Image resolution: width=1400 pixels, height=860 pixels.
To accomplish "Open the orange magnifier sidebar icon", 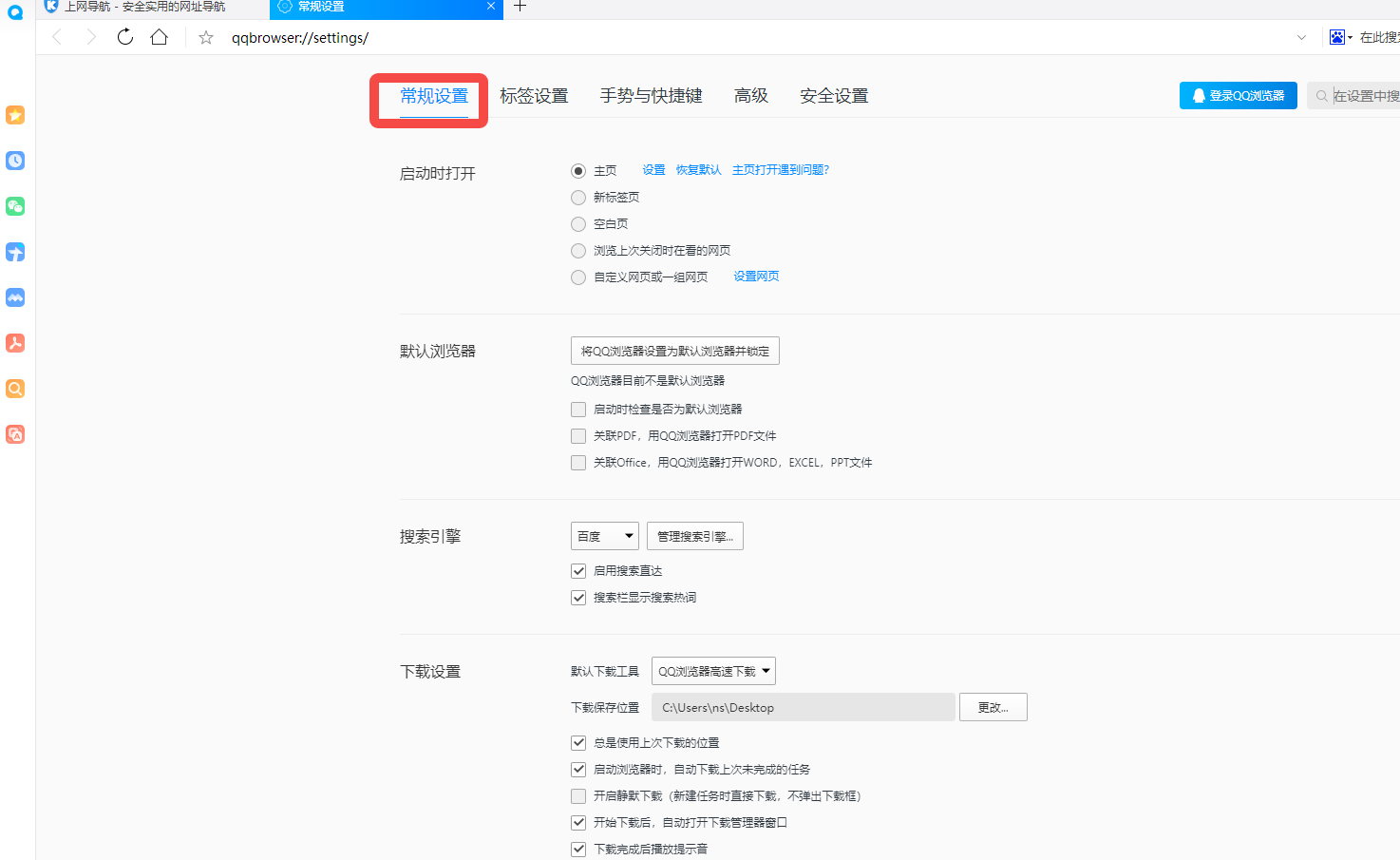I will [15, 389].
